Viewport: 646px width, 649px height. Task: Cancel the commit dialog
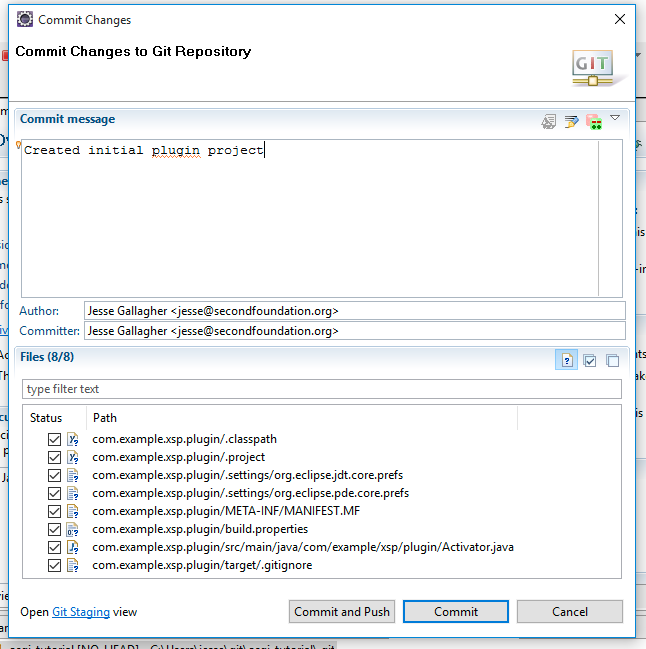pos(570,611)
